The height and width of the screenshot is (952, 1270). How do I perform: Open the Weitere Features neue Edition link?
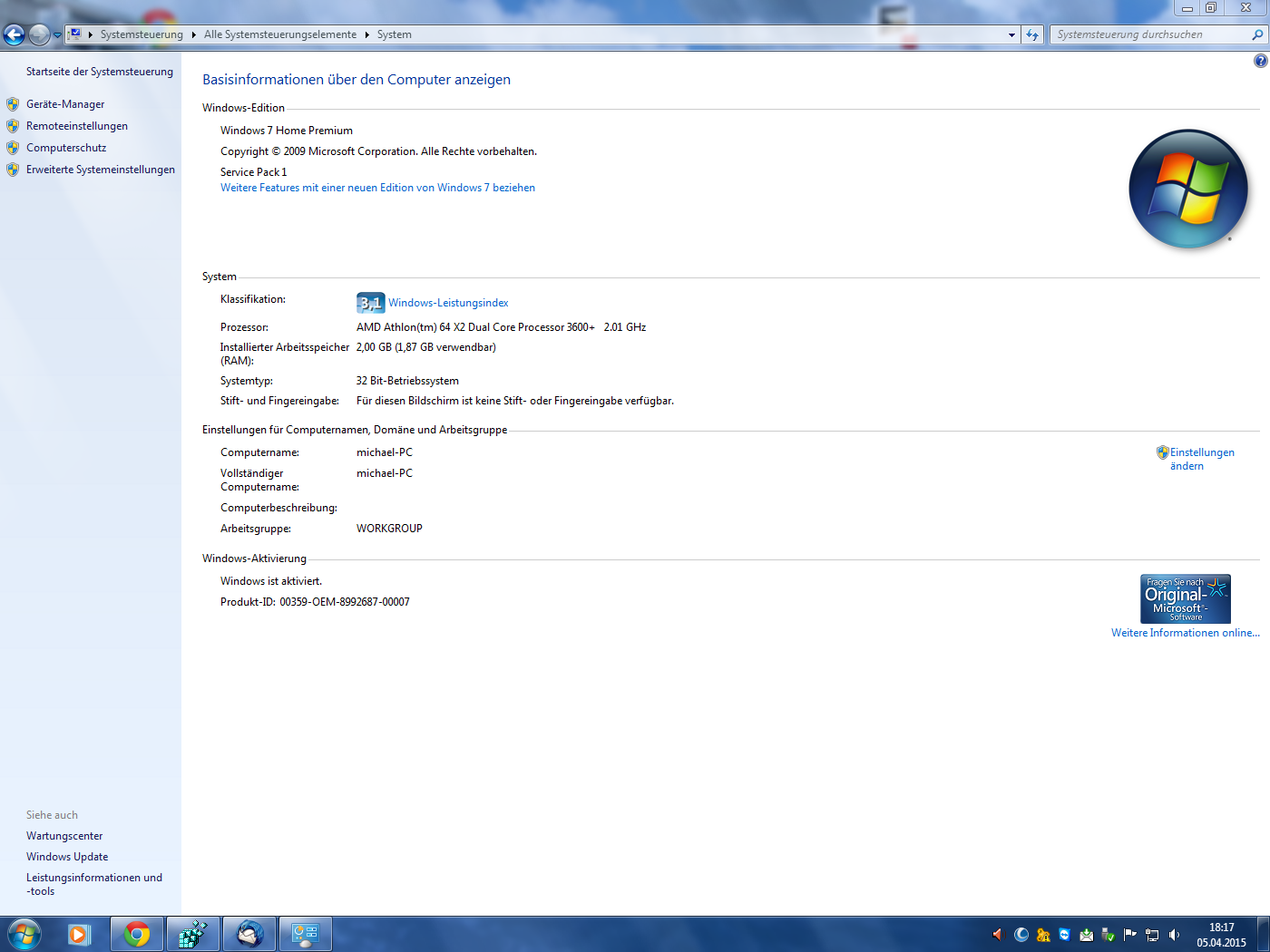click(377, 188)
